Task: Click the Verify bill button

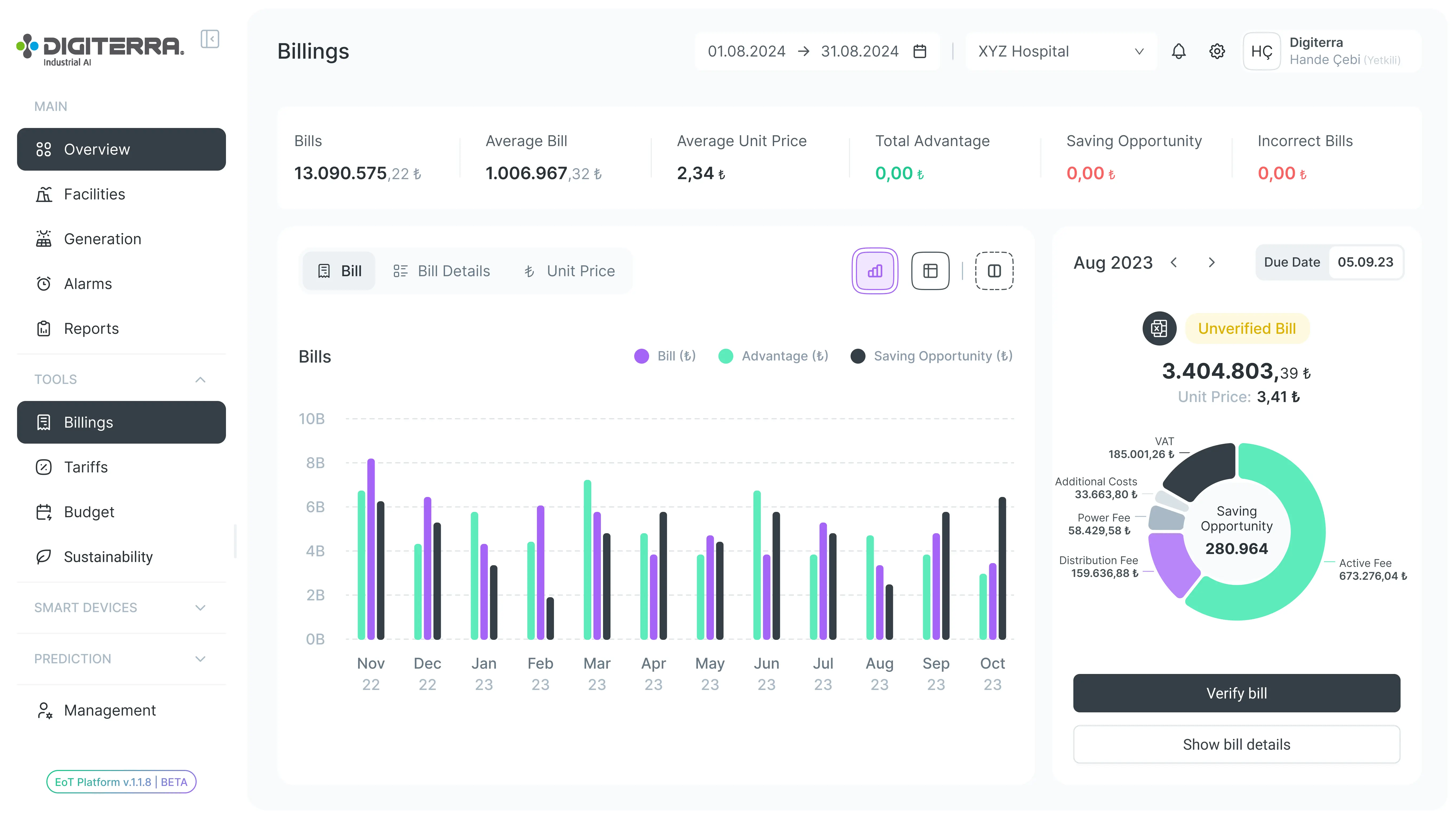Action: (x=1237, y=693)
